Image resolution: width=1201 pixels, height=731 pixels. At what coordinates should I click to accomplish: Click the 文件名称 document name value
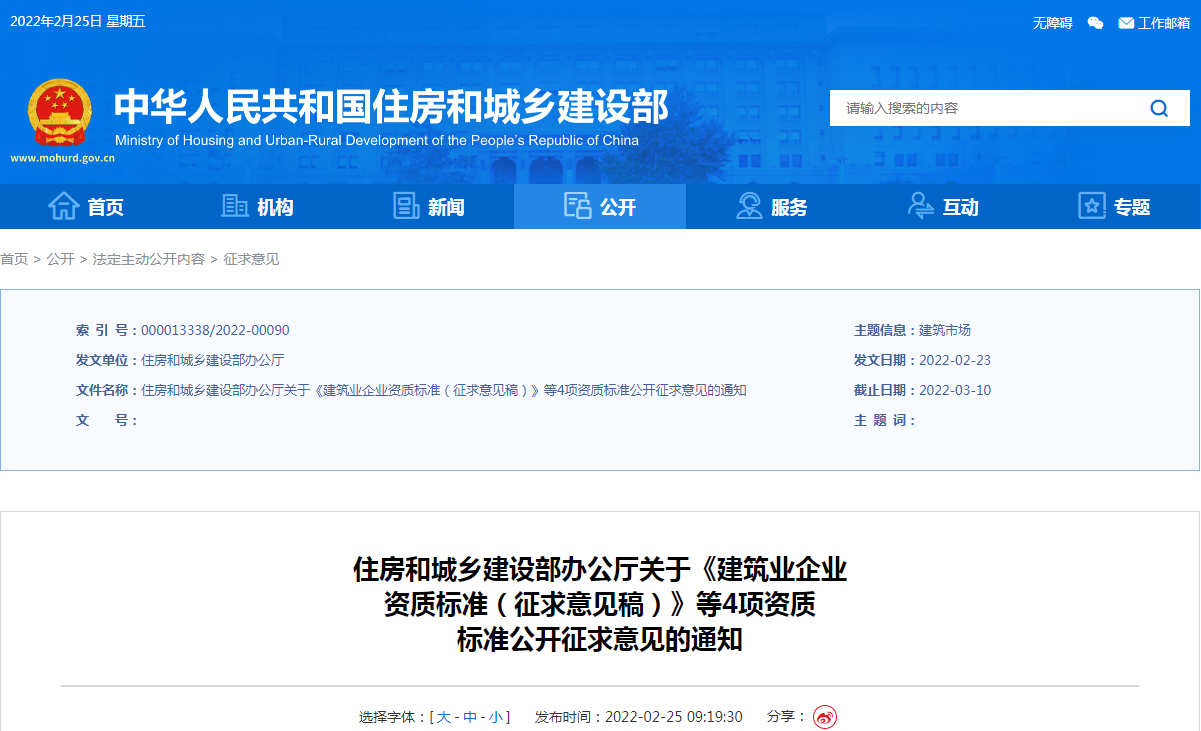point(444,390)
